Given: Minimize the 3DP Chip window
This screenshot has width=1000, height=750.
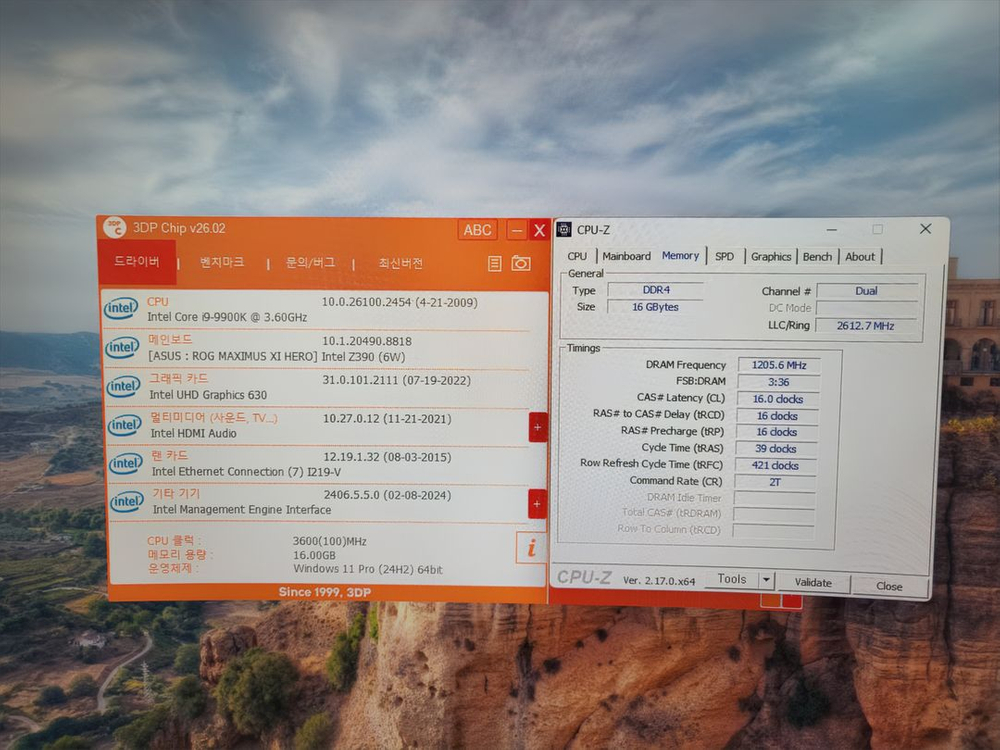Looking at the screenshot, I should [517, 230].
